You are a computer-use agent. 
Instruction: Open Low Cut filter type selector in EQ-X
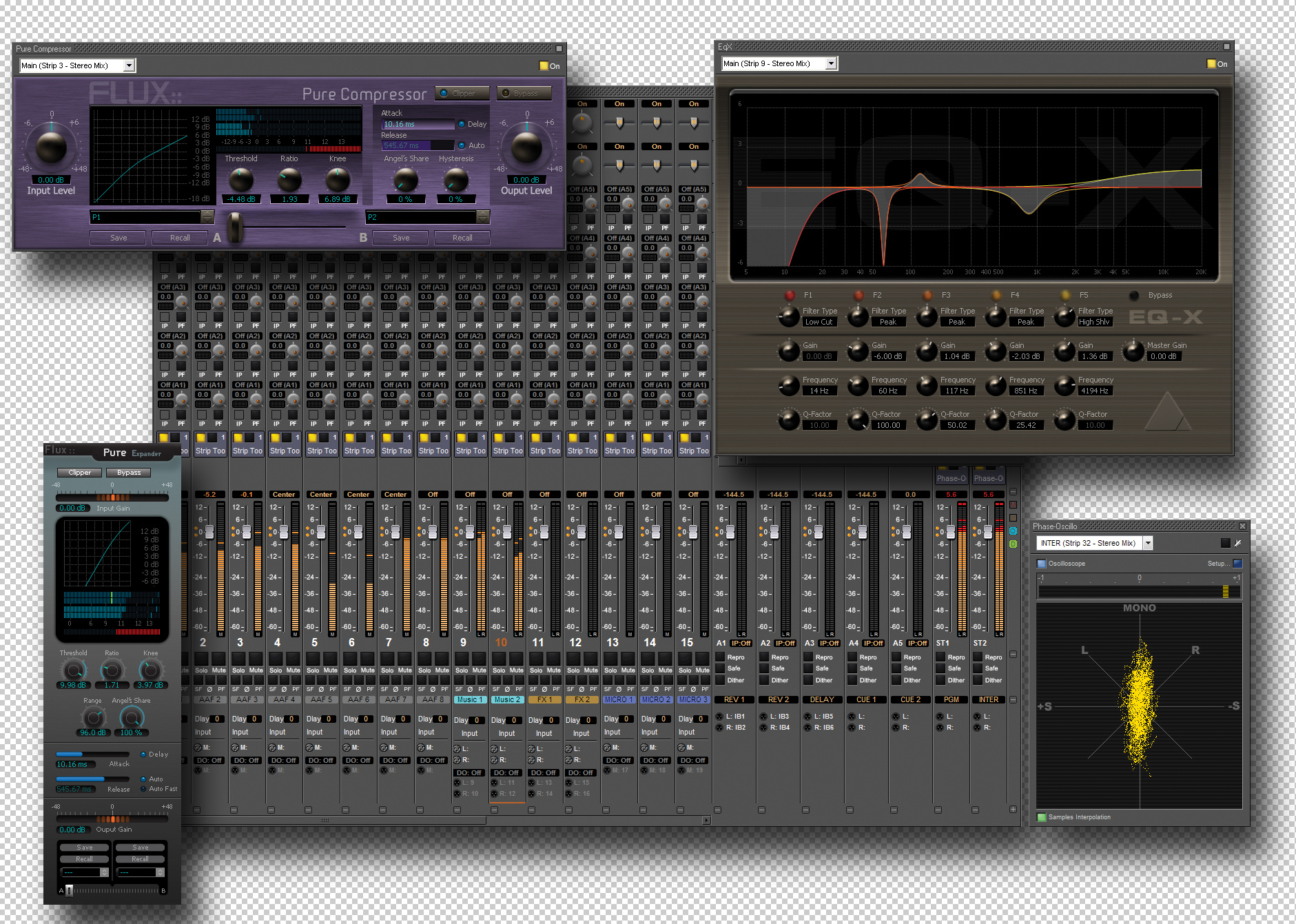tap(819, 322)
